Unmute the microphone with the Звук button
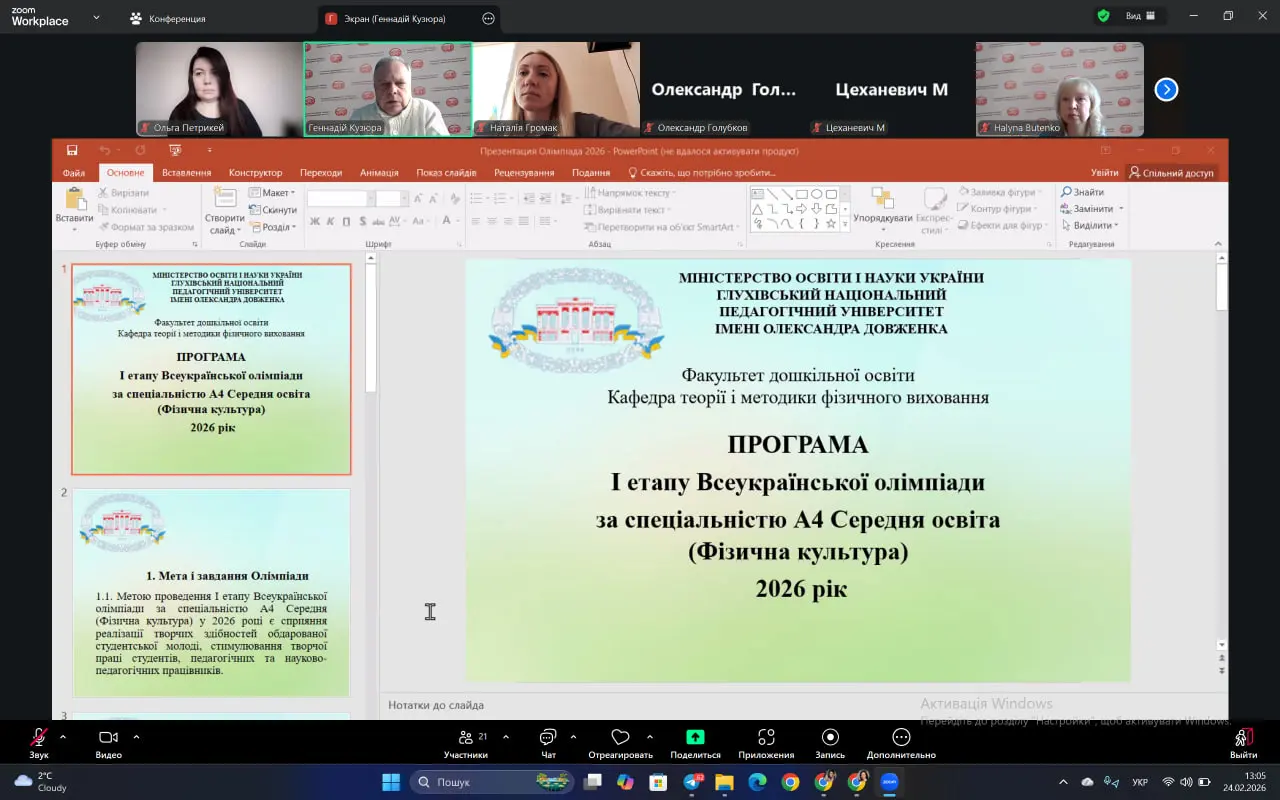 pyautogui.click(x=39, y=738)
